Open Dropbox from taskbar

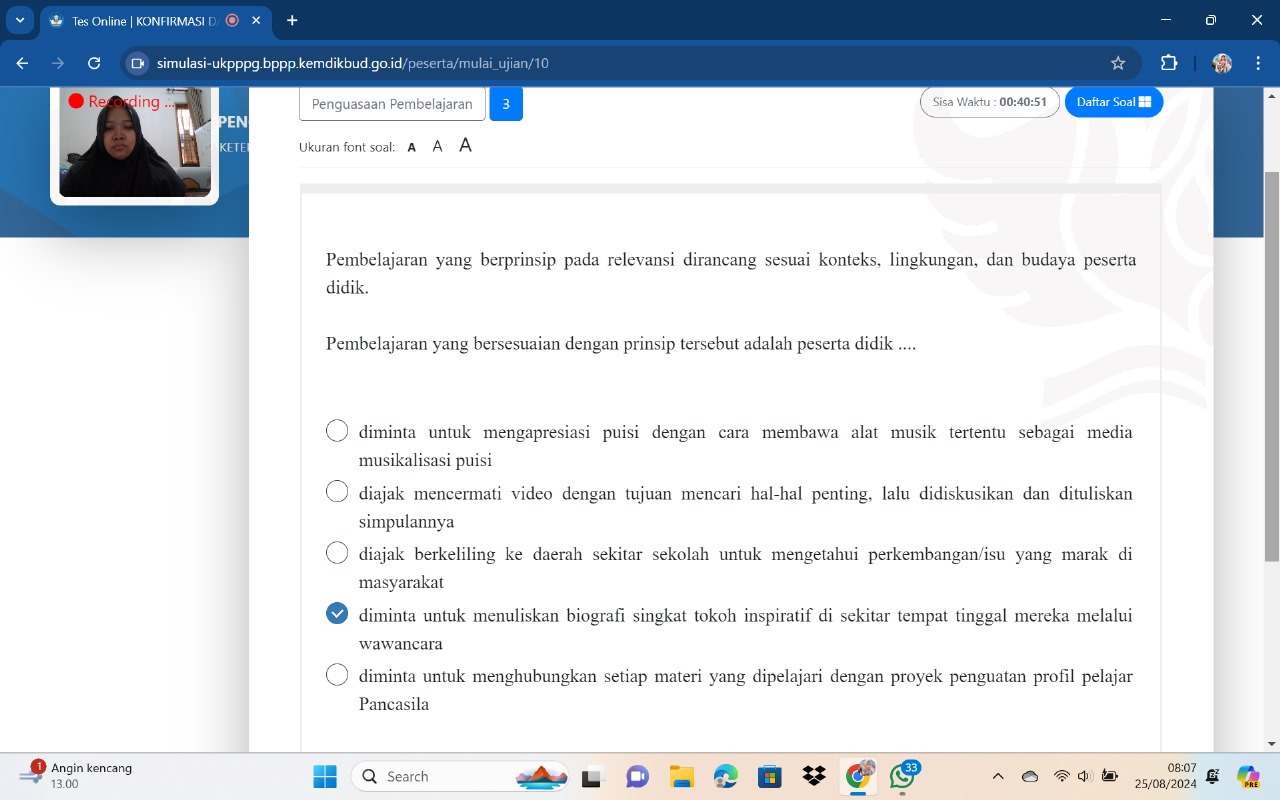coord(814,776)
